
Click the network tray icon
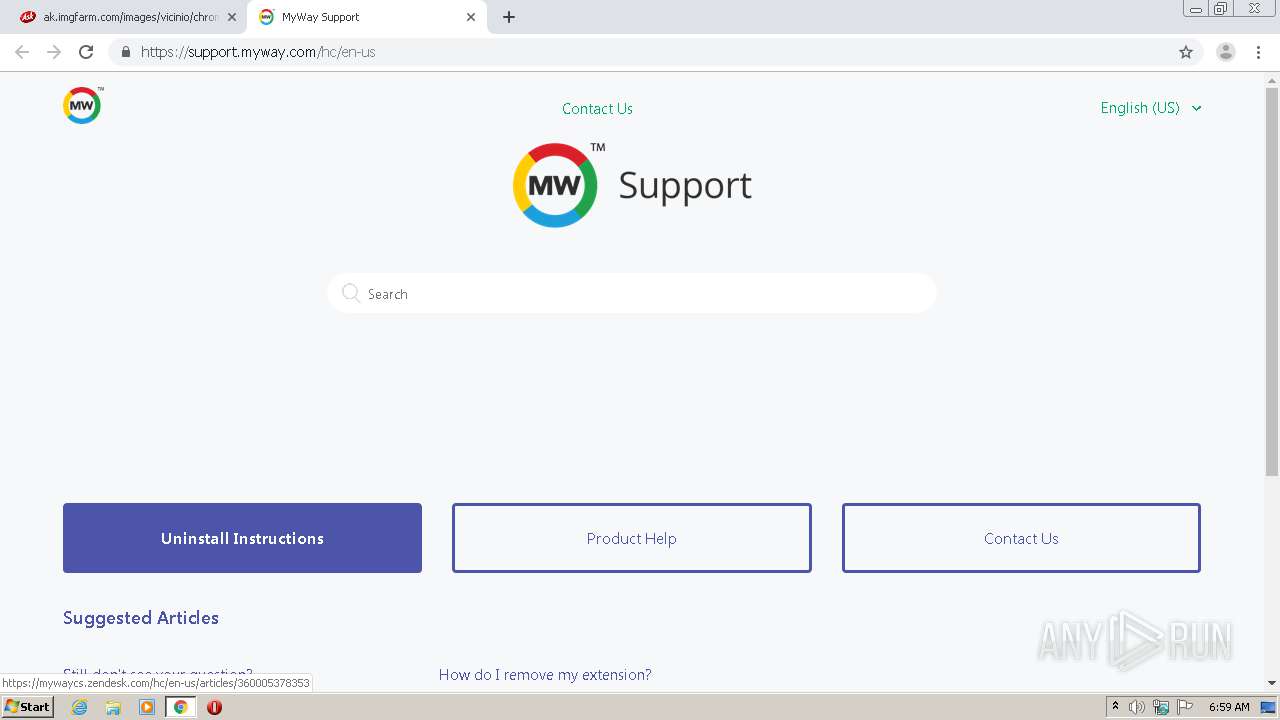[1161, 707]
